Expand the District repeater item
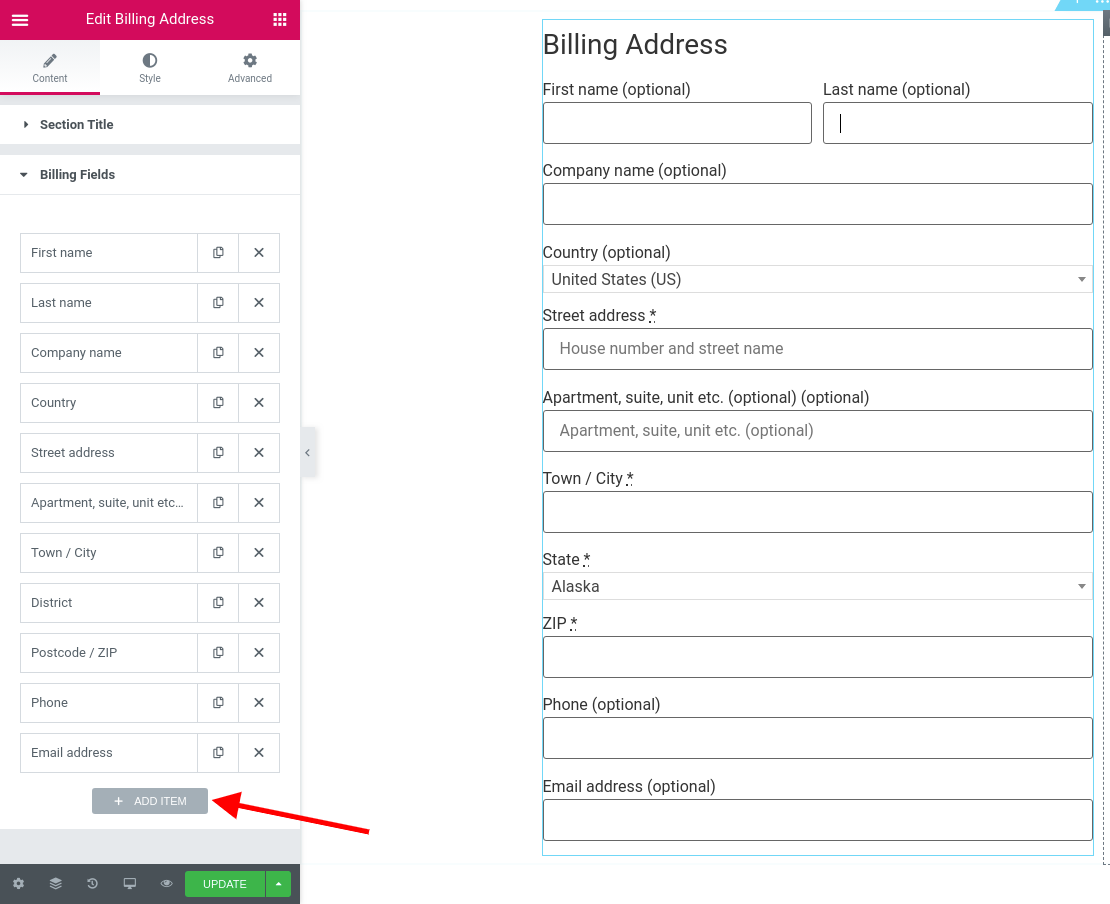 point(109,603)
